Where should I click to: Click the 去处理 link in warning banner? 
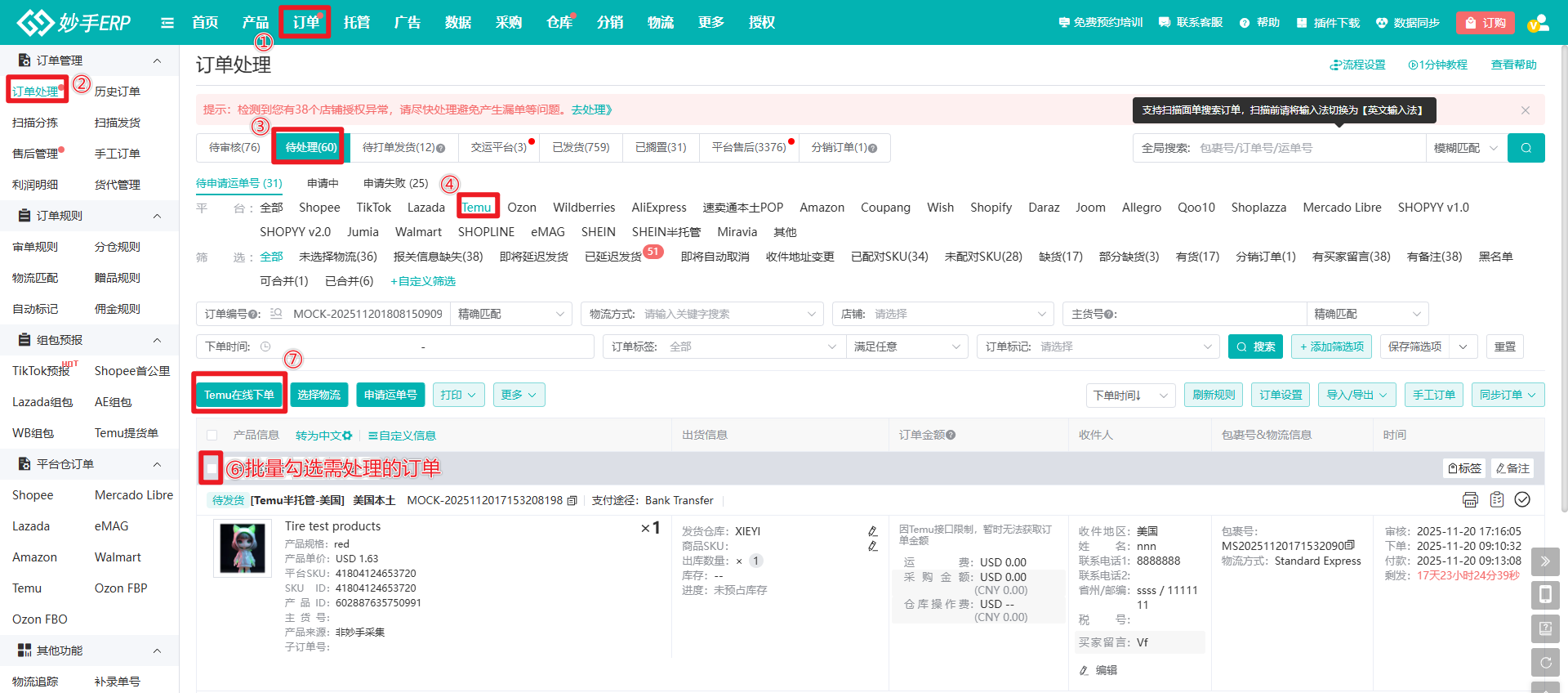(x=591, y=110)
